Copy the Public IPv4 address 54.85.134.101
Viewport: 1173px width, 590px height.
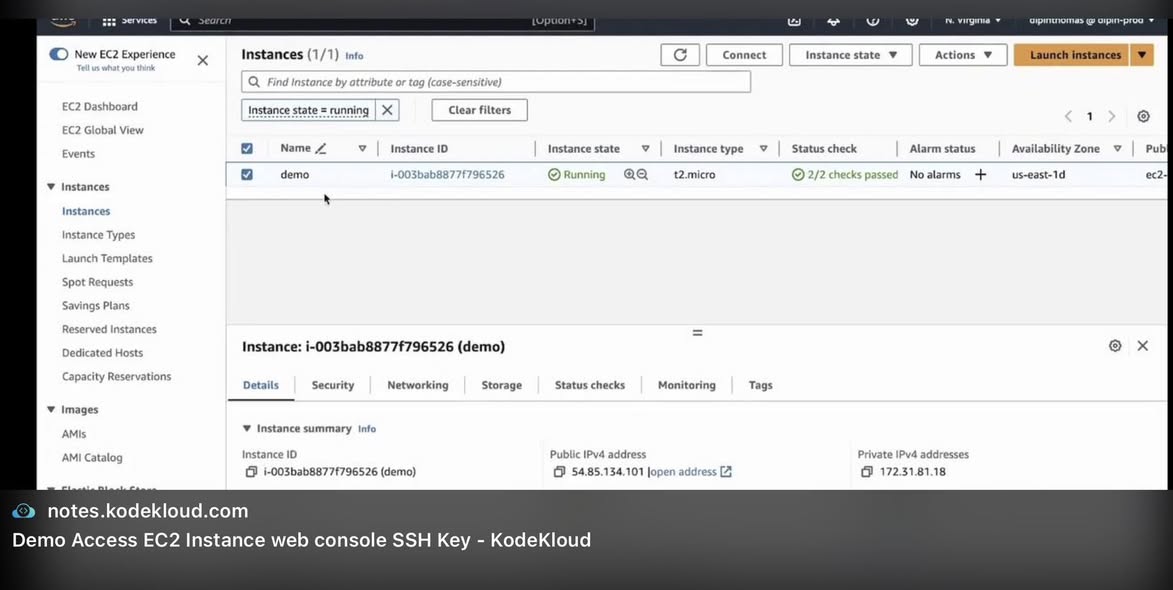pyautogui.click(x=560, y=472)
